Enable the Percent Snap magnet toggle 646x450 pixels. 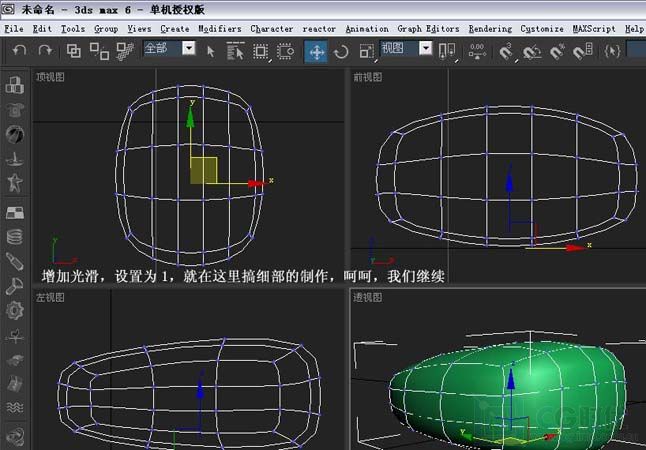tap(557, 52)
